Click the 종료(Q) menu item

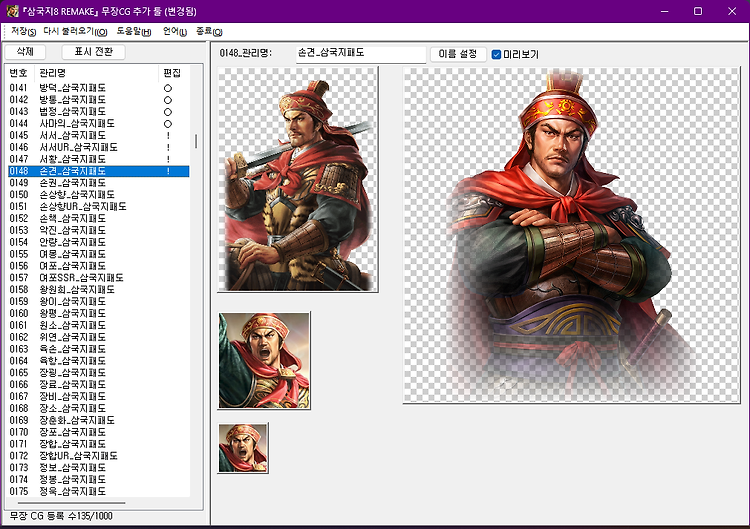coord(209,32)
